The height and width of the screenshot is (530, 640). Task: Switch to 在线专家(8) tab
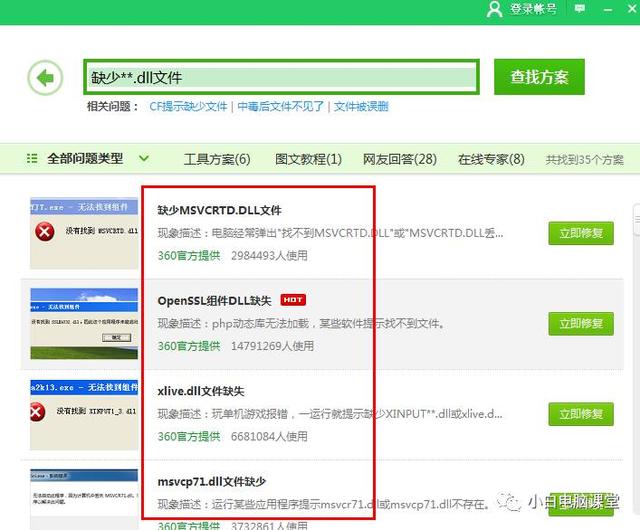[491, 159]
